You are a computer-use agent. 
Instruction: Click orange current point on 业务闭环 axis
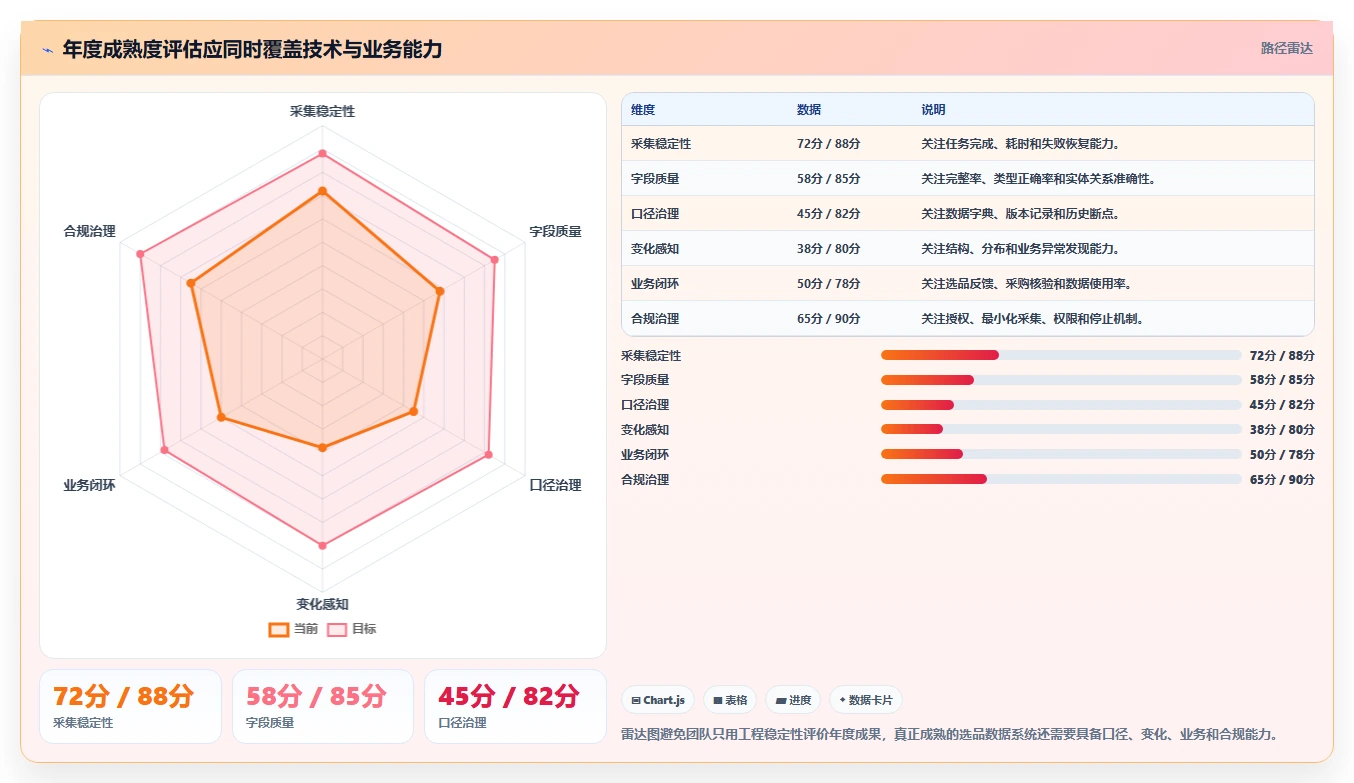coord(221,416)
